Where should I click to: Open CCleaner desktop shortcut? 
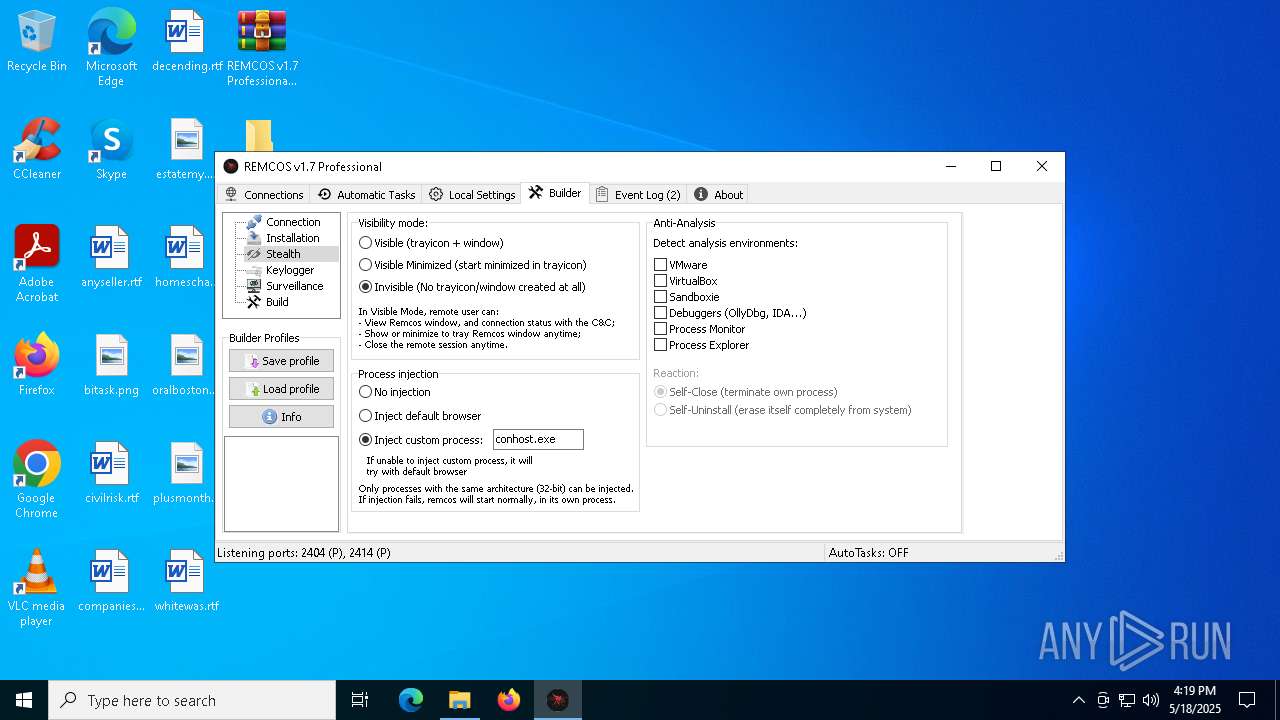click(37, 150)
